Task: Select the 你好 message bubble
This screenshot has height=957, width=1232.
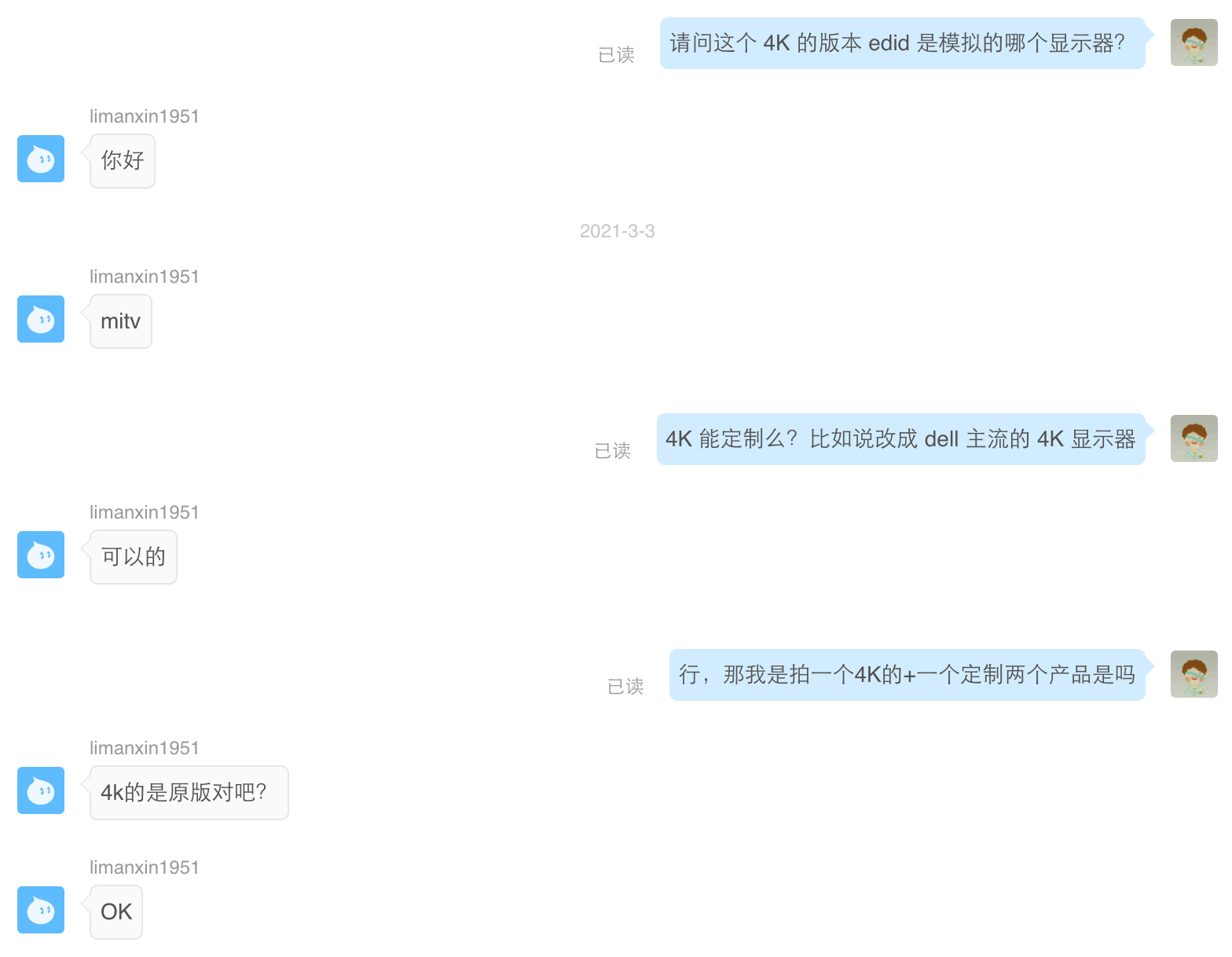Action: 123,161
